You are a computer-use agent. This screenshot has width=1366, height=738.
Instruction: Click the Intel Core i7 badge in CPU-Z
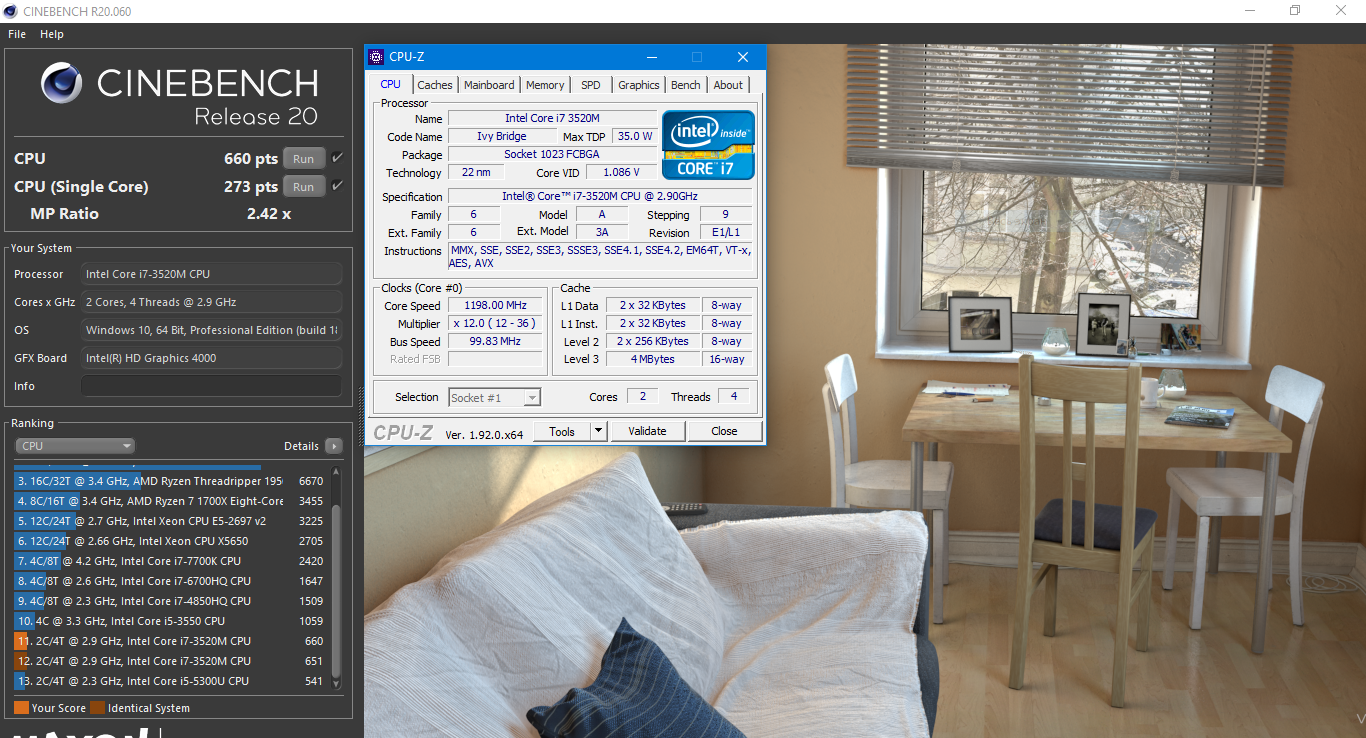click(x=709, y=145)
